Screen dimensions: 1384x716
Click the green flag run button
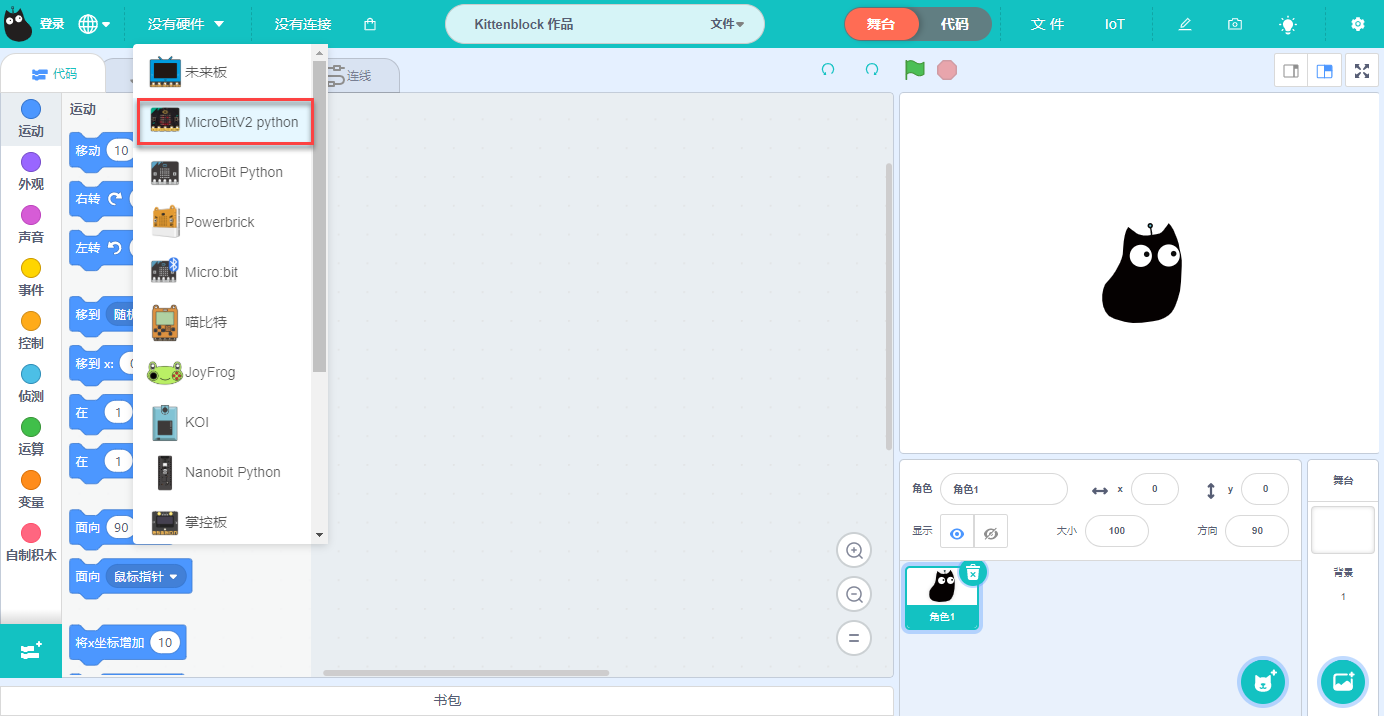(914, 70)
